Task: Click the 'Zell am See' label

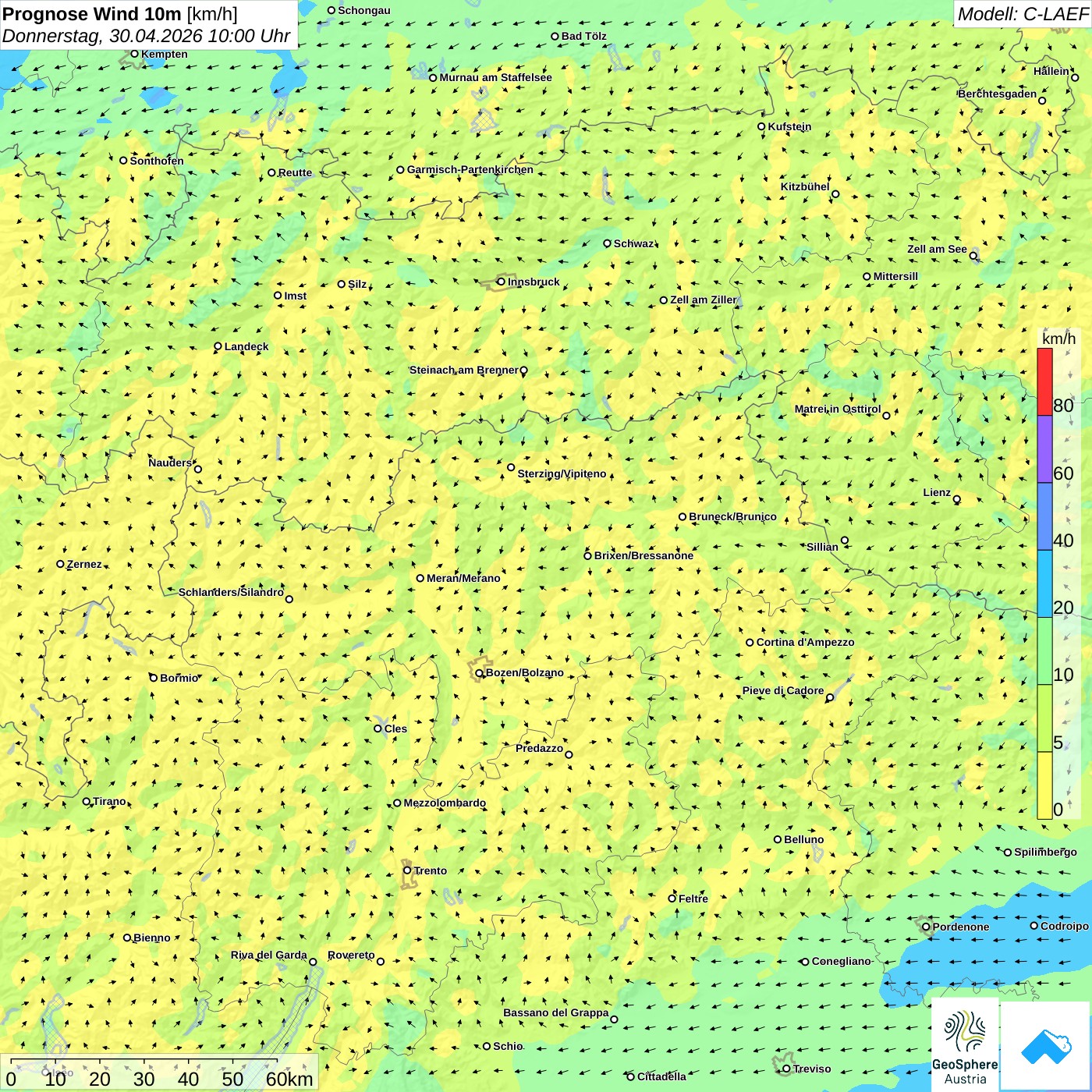Action: 937,249
